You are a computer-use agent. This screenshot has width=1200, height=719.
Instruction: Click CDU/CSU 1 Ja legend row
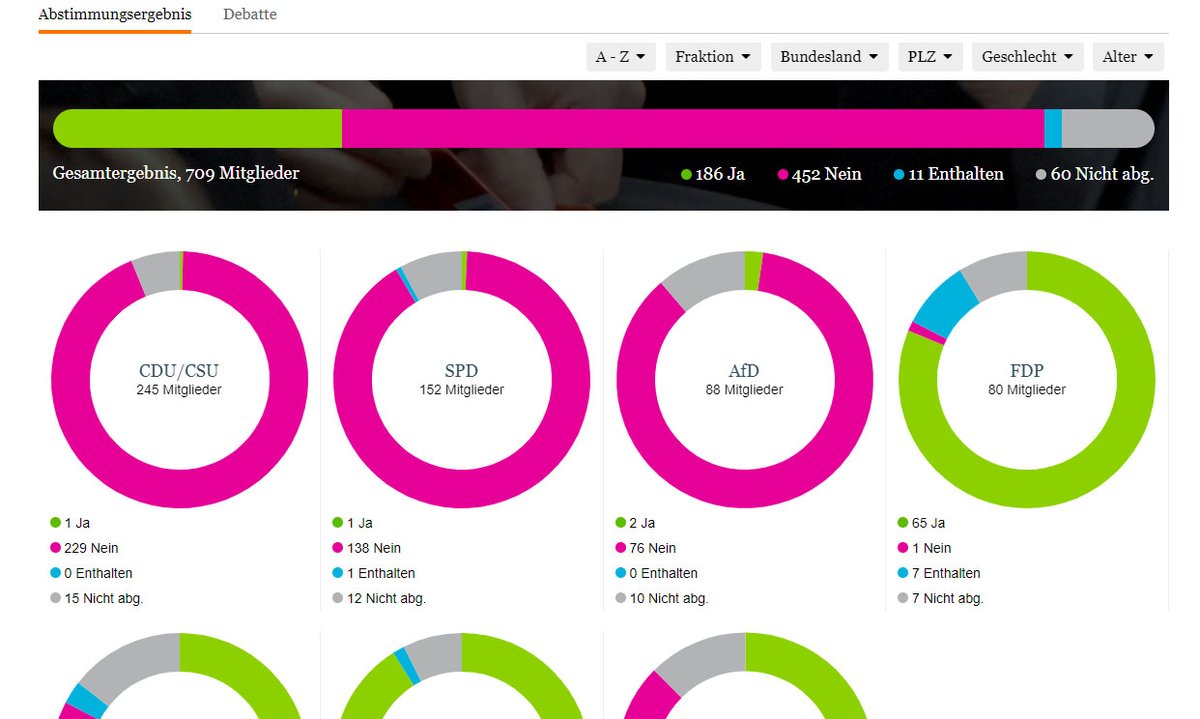pos(71,522)
